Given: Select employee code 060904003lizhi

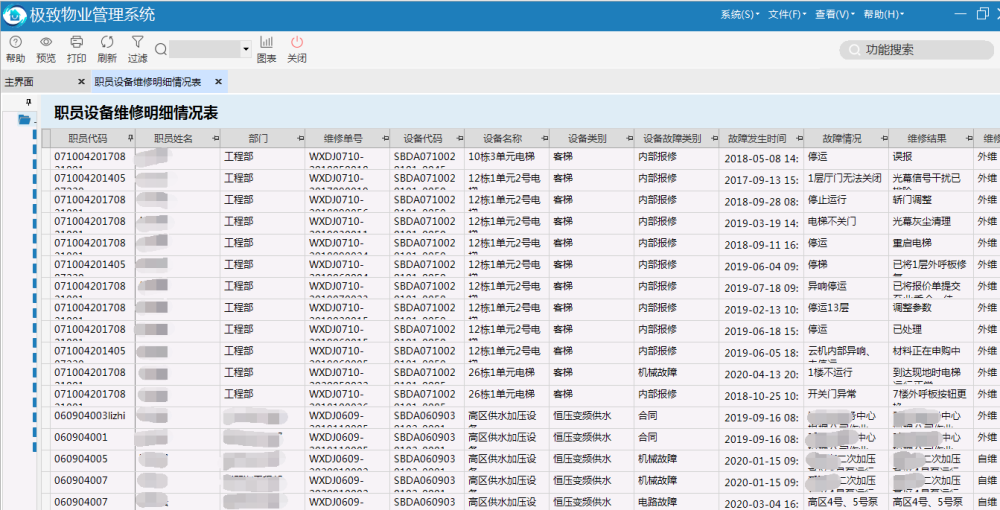Looking at the screenshot, I should pyautogui.click(x=90, y=416).
